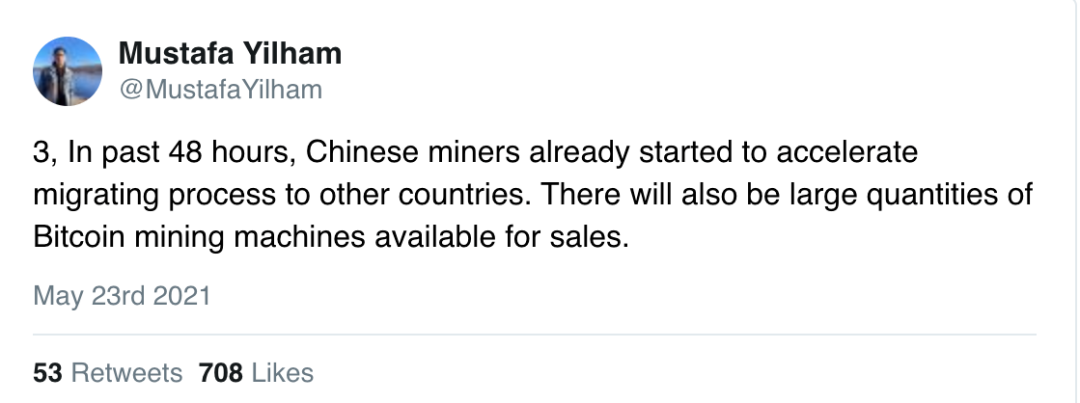Open the @MustafaYilham handle link

point(220,90)
